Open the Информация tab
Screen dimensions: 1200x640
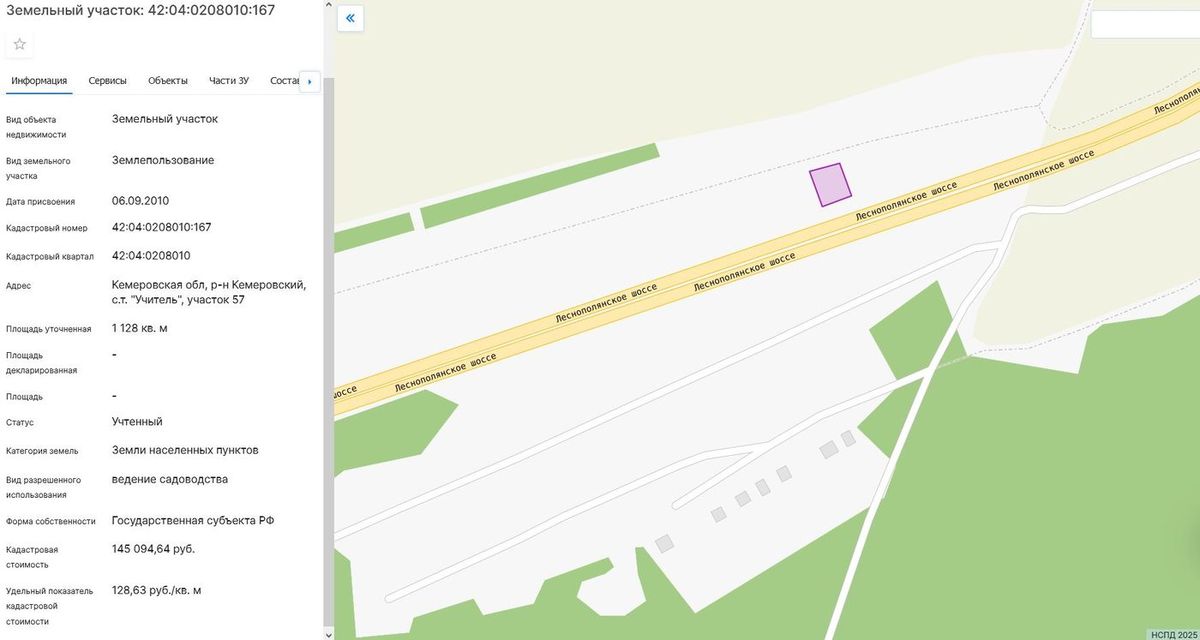pyautogui.click(x=39, y=81)
